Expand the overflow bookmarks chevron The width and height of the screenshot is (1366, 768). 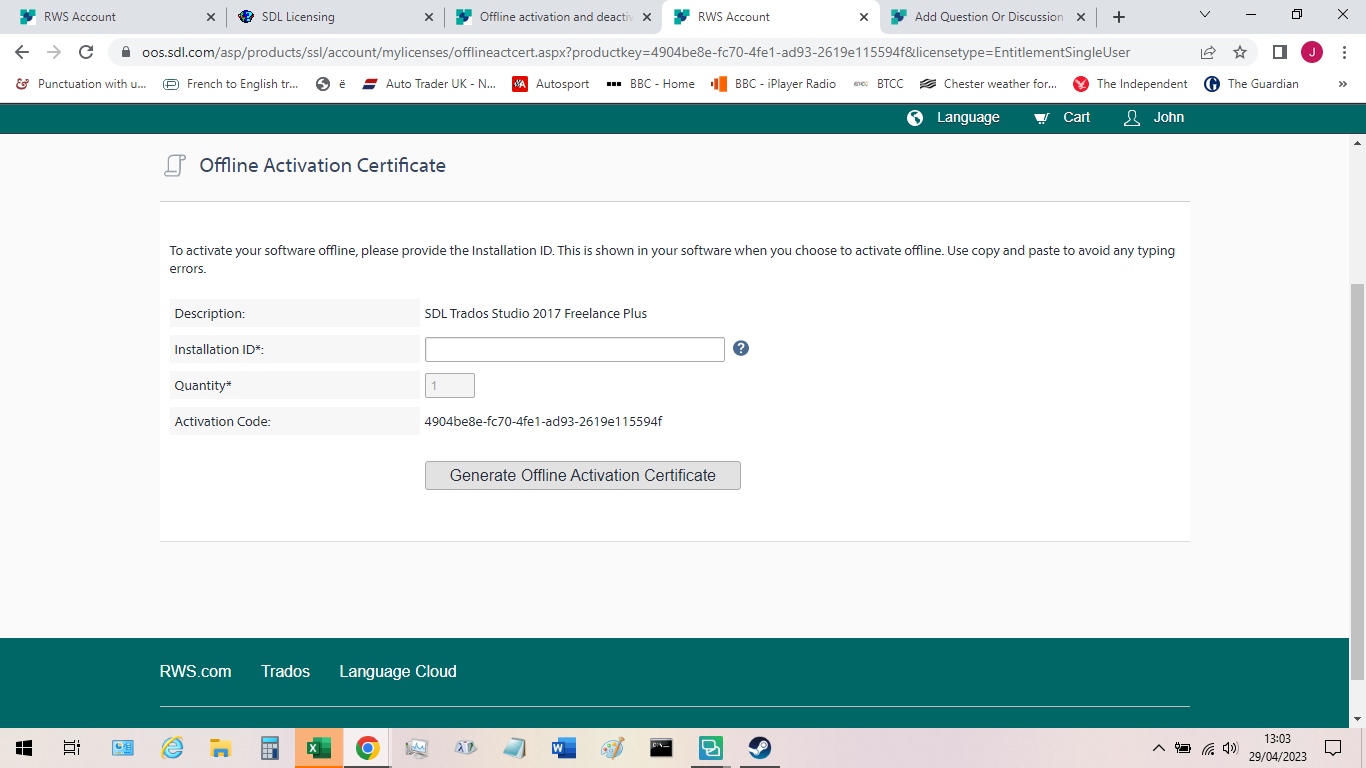[1342, 84]
